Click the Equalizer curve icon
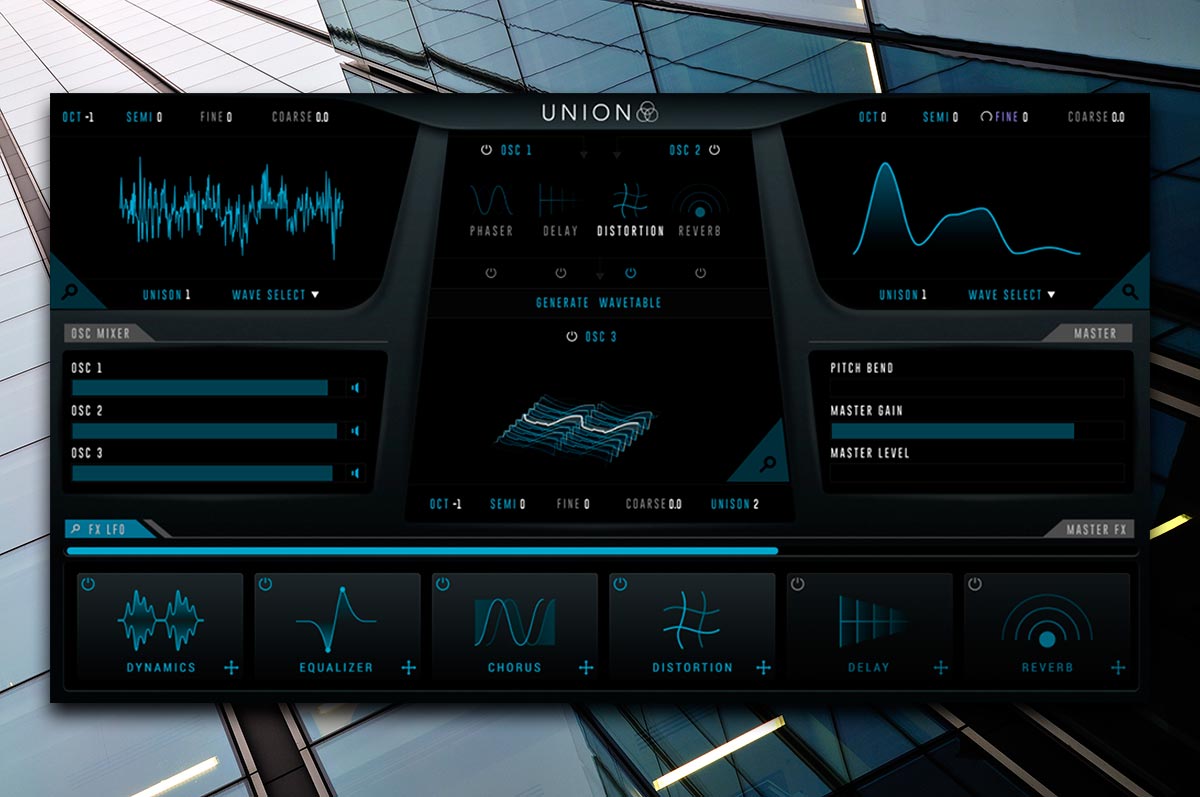This screenshot has width=1200, height=797. tap(336, 621)
